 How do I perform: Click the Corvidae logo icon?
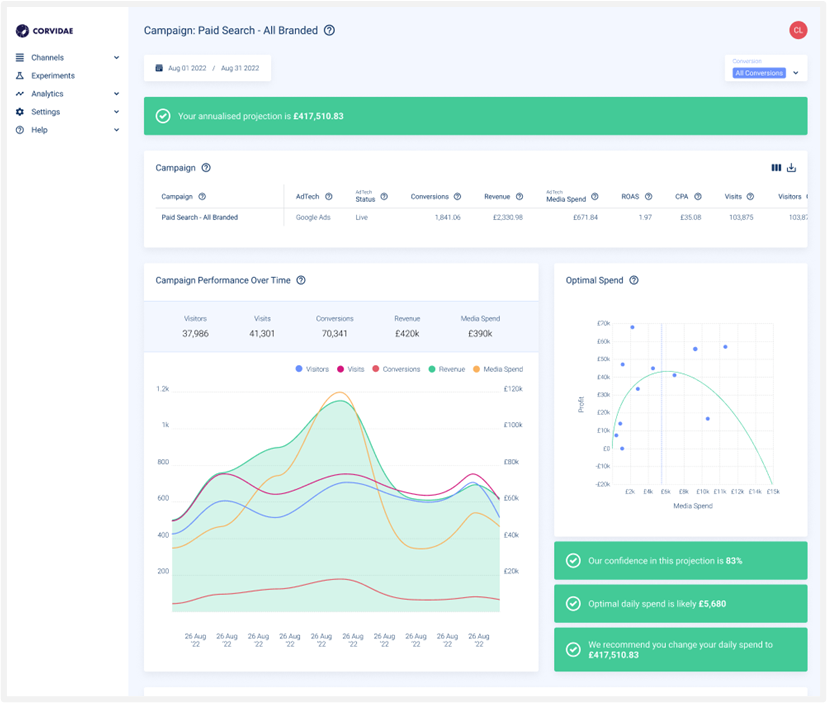pyautogui.click(x=22, y=31)
